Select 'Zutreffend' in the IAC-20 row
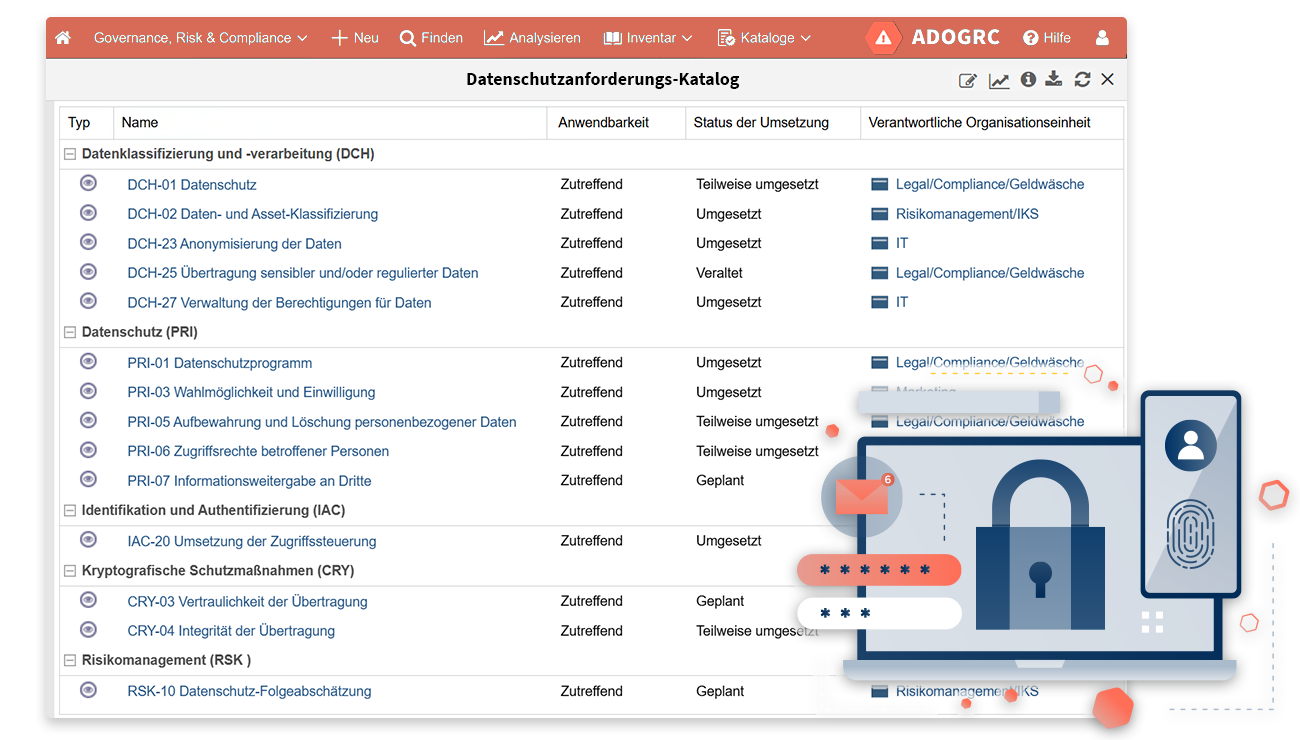The image size is (1300, 740). [592, 541]
